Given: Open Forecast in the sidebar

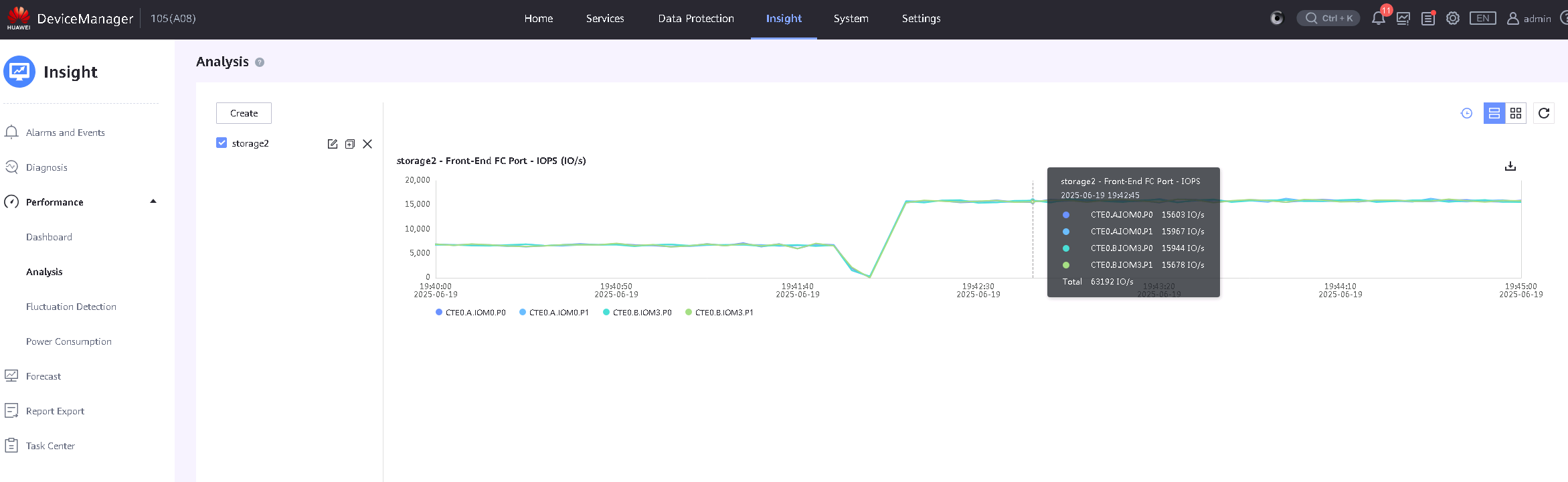Looking at the screenshot, I should pyautogui.click(x=43, y=376).
